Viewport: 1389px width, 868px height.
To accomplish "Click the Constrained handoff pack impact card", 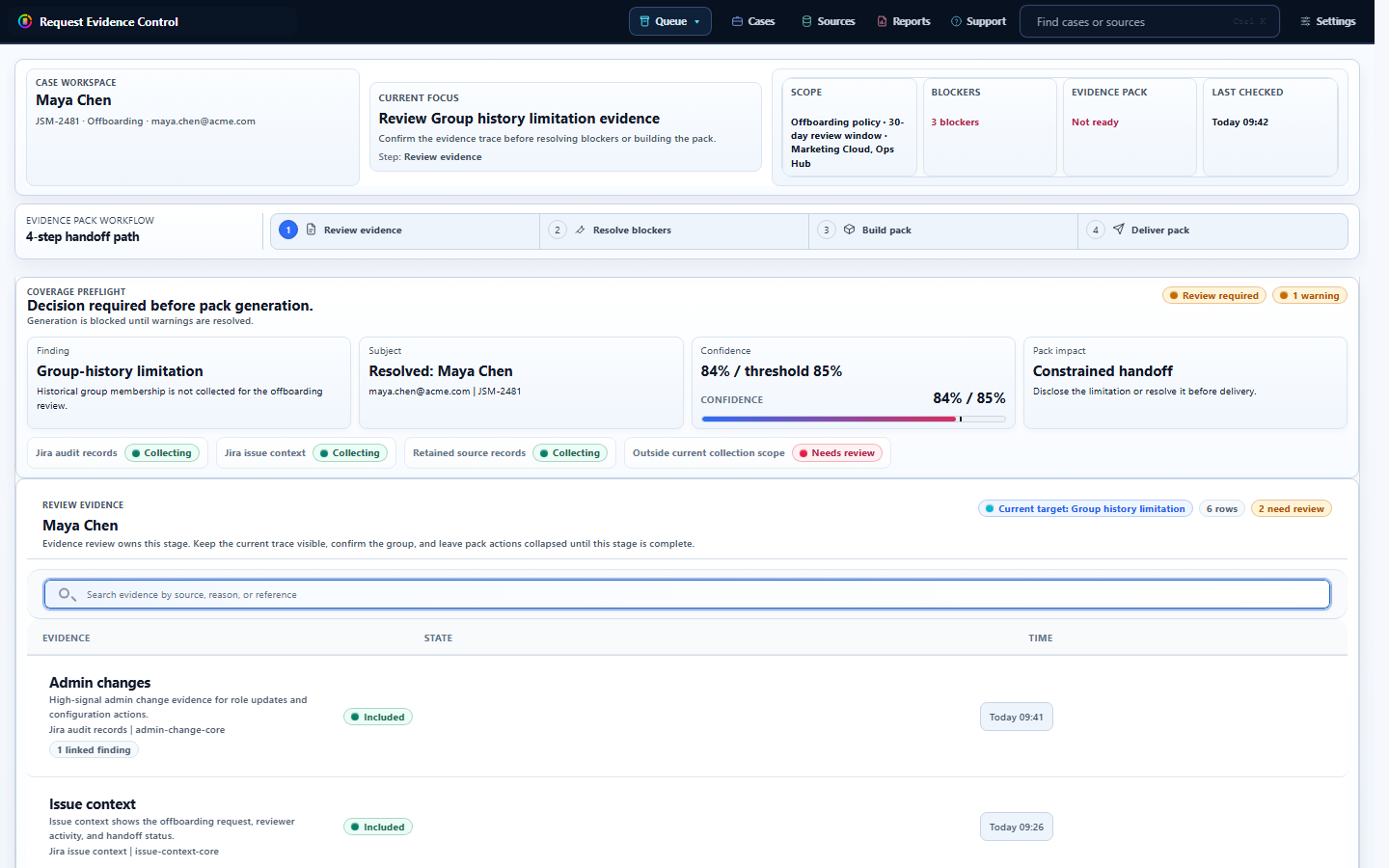I will tap(1185, 383).
